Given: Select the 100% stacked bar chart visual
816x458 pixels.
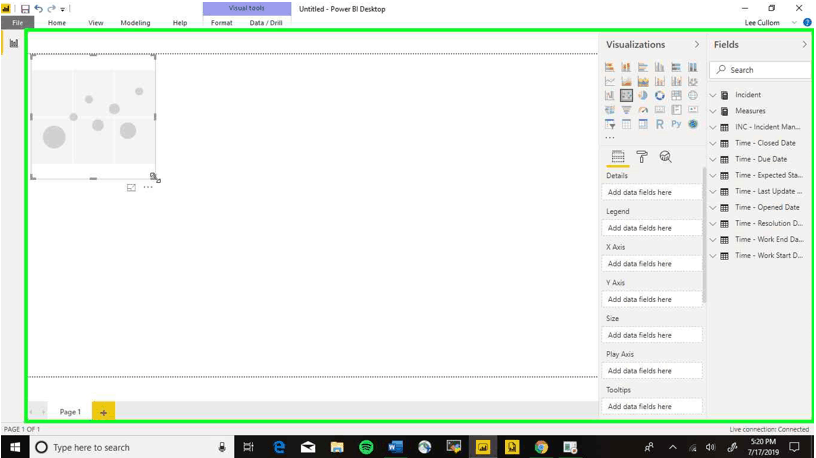Looking at the screenshot, I should point(676,67).
